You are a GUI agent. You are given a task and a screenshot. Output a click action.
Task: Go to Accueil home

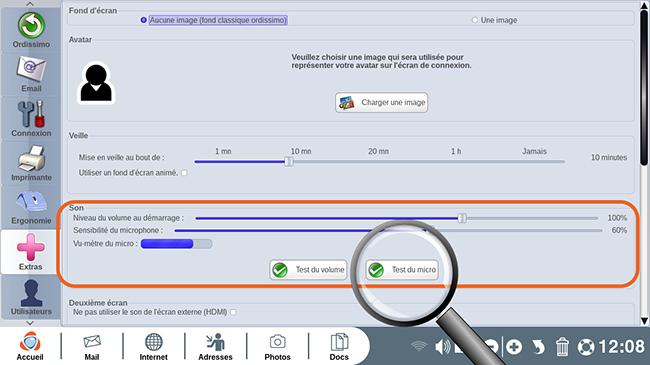tap(30, 347)
